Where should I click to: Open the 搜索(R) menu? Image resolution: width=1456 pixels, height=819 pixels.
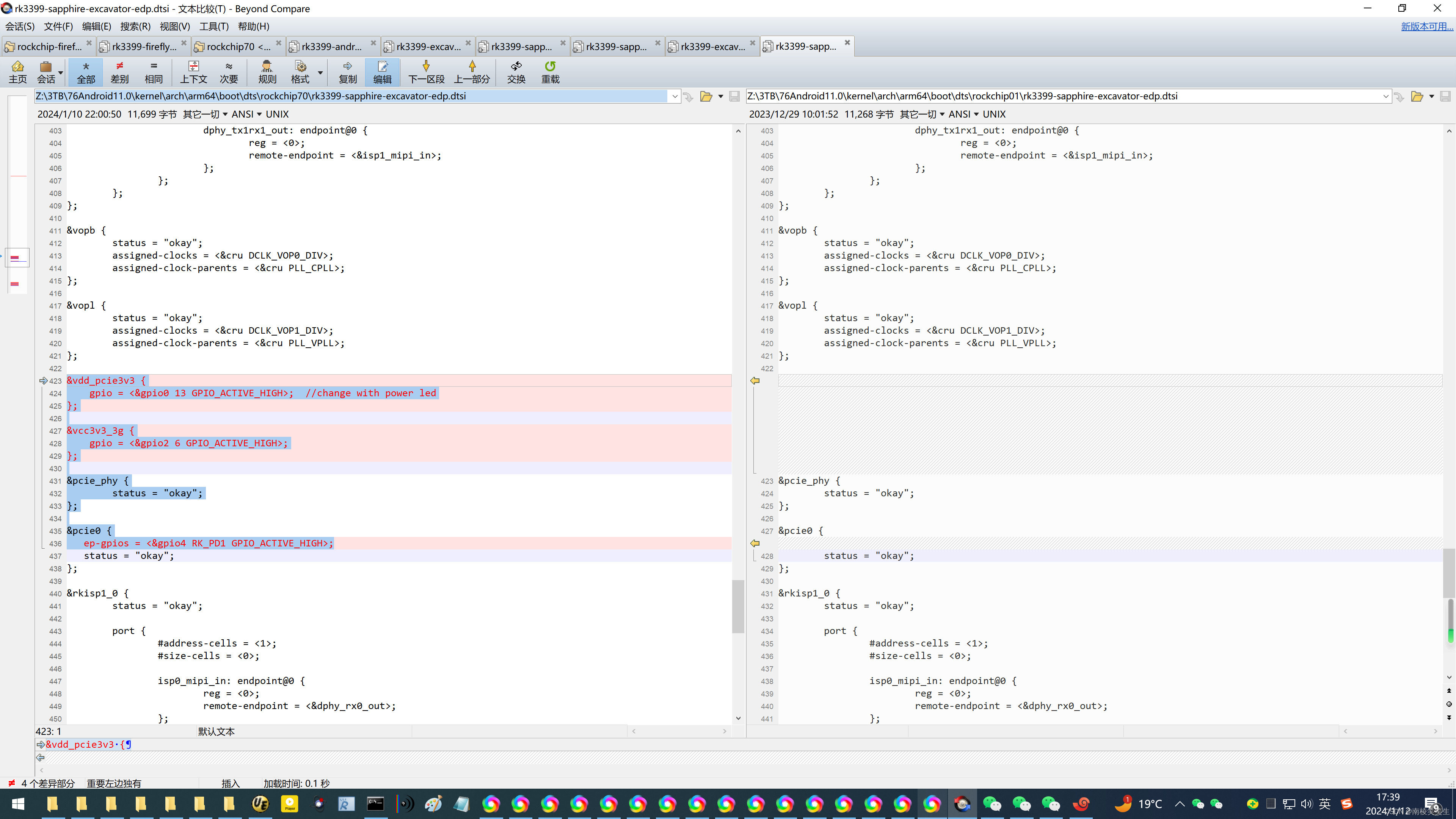point(135,26)
